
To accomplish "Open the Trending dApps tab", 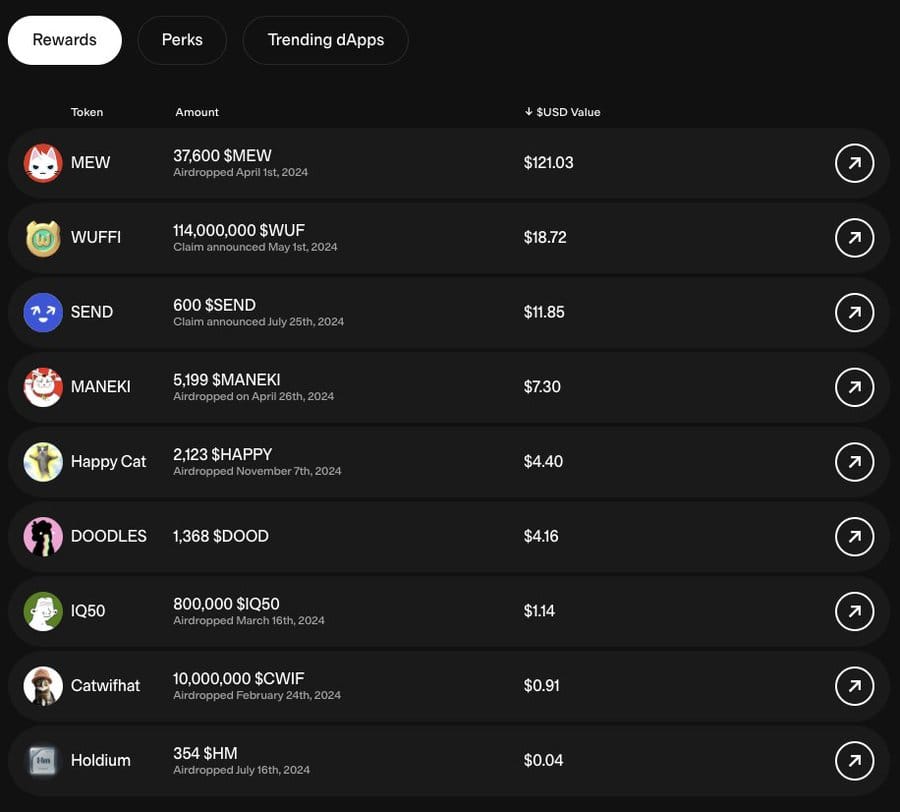I will [325, 40].
